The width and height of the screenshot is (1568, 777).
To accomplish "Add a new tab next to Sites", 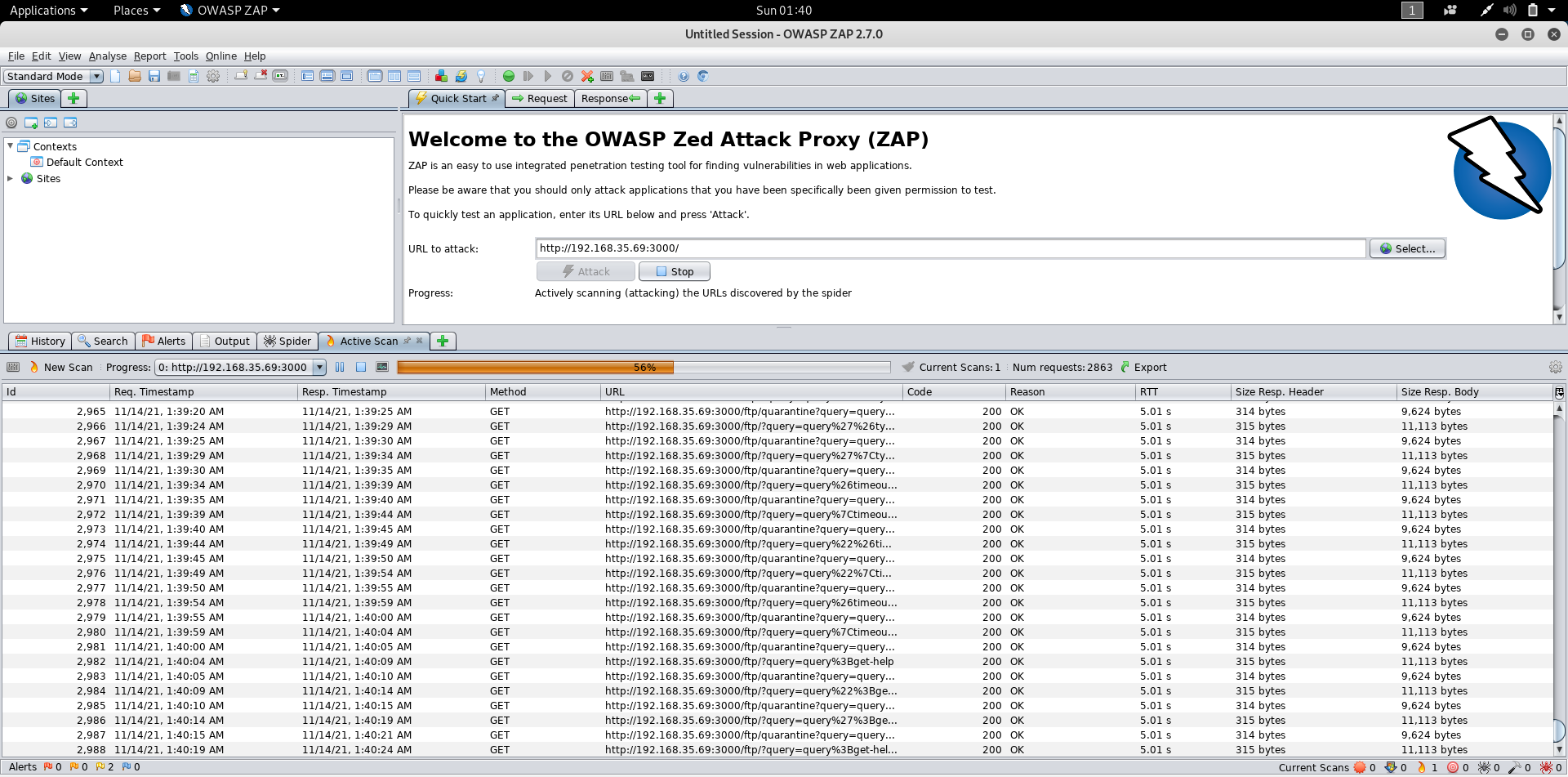I will pyautogui.click(x=73, y=99).
